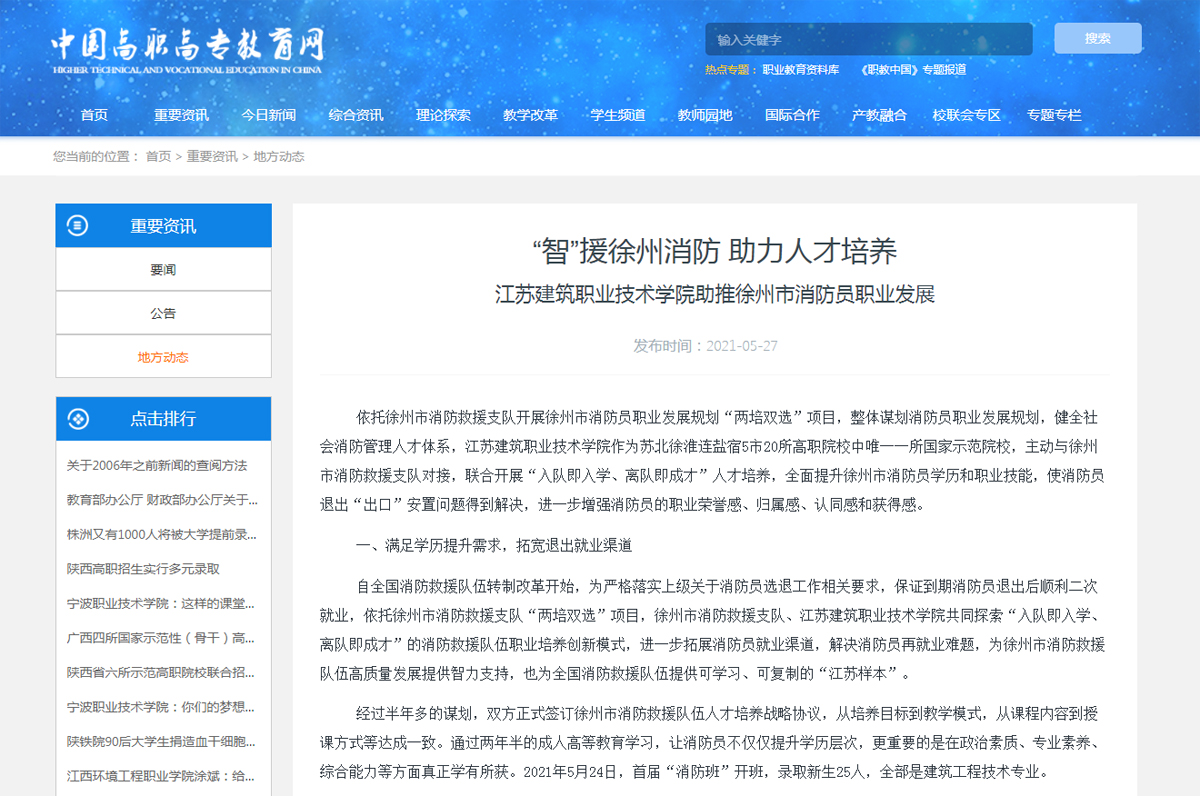Click the keyword search input field
Screen dimensions: 1200x796
(x=868, y=40)
